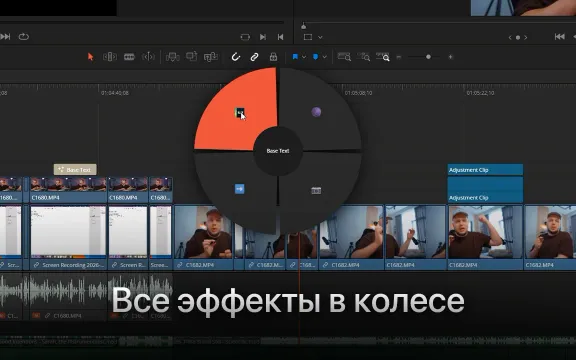Go to first frame in timeline viewer
Viewport: 576px width, 360px height.
click(559, 36)
